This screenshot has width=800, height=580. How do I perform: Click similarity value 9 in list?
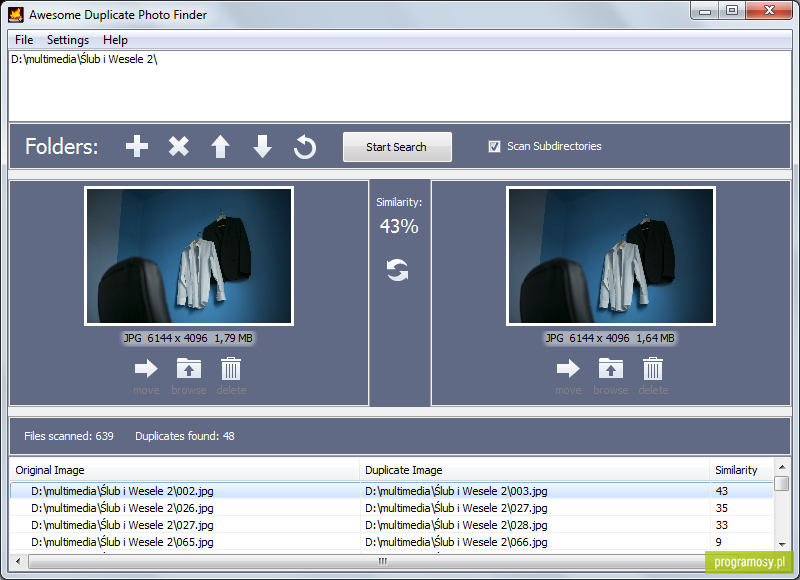[718, 541]
